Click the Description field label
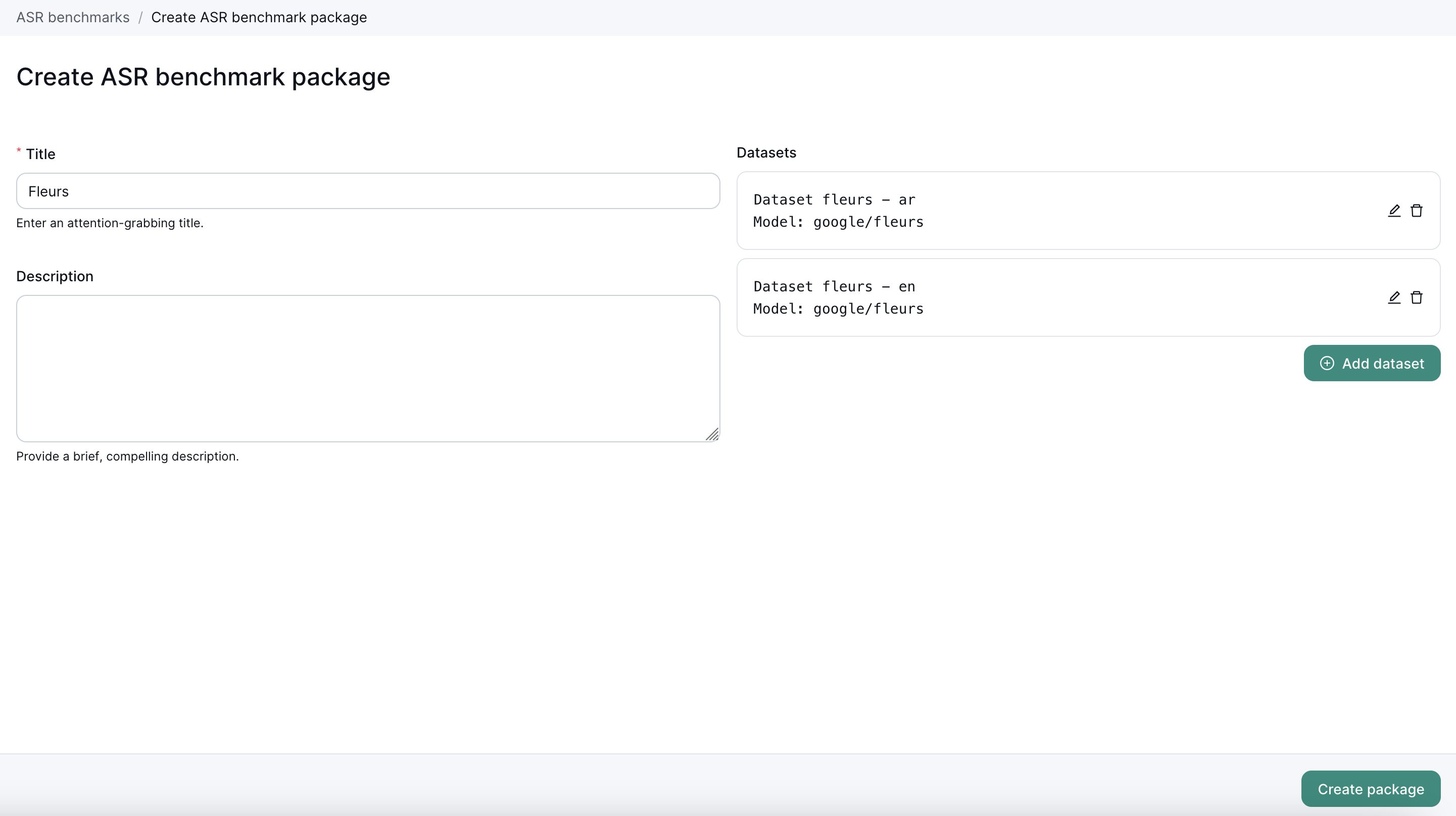The width and height of the screenshot is (1456, 816). point(55,276)
